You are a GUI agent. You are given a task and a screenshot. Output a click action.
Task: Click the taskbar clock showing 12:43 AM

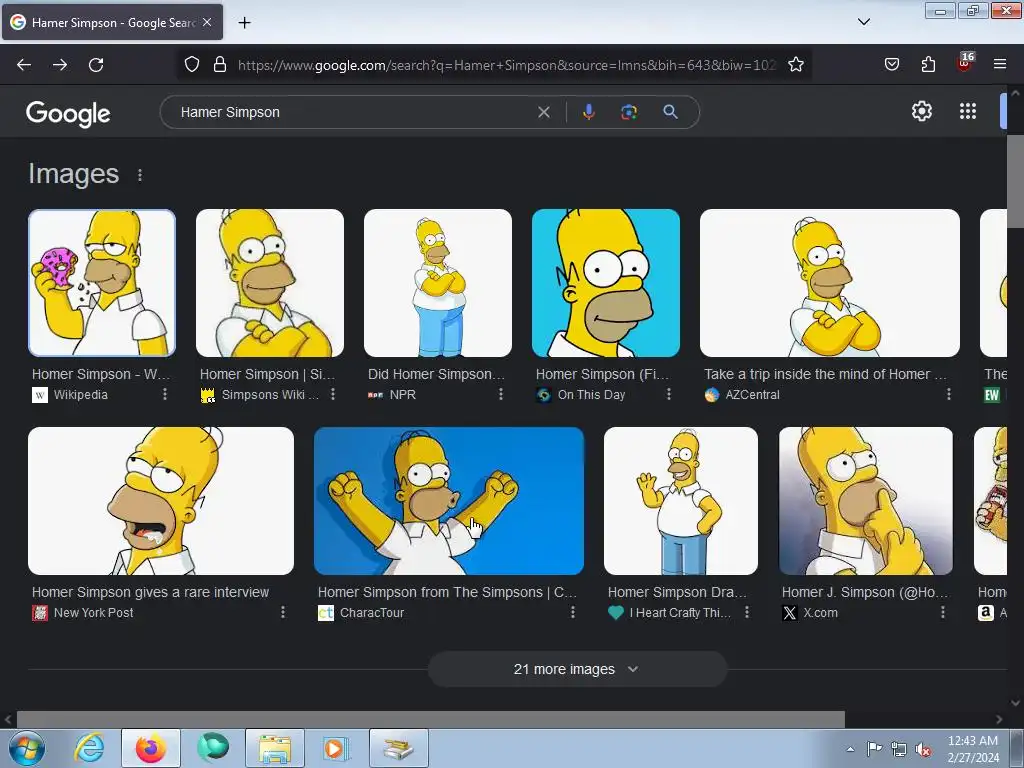[973, 749]
